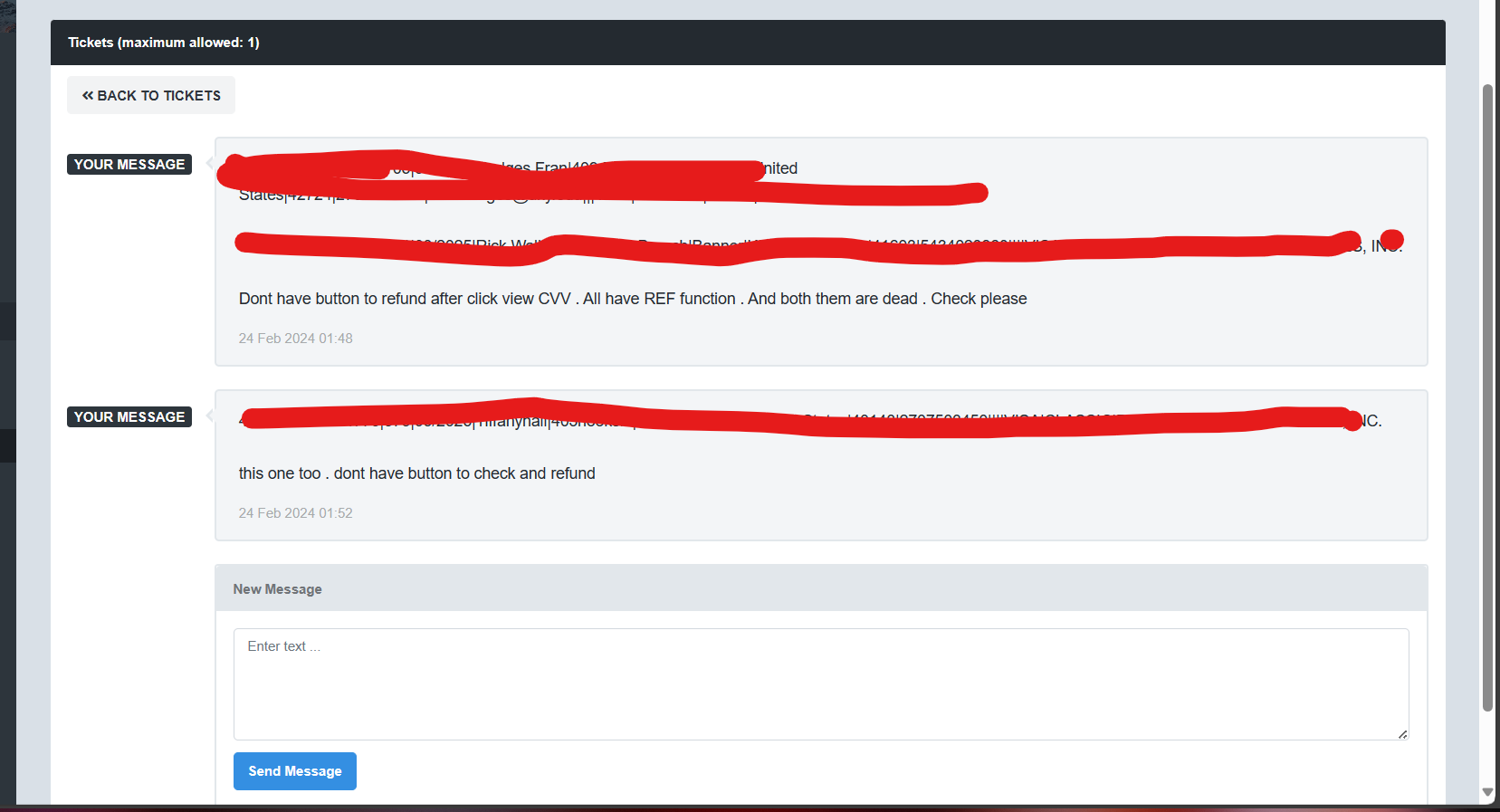
Task: Click the scrollbar track above the thumb
Action: [1487, 41]
